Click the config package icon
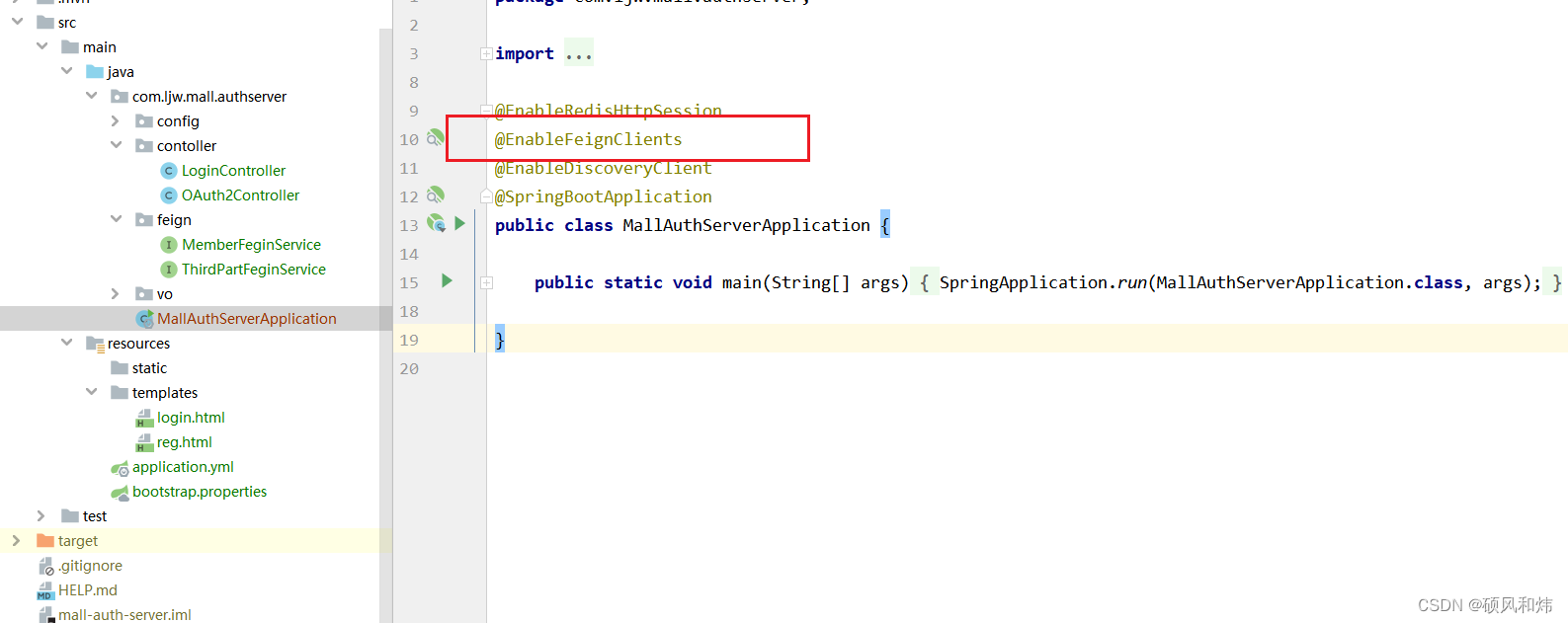This screenshot has width=1568, height=623. (144, 120)
